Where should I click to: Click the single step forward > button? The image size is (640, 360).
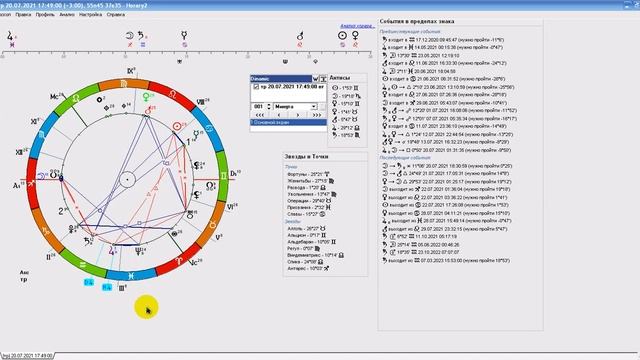click(x=298, y=115)
